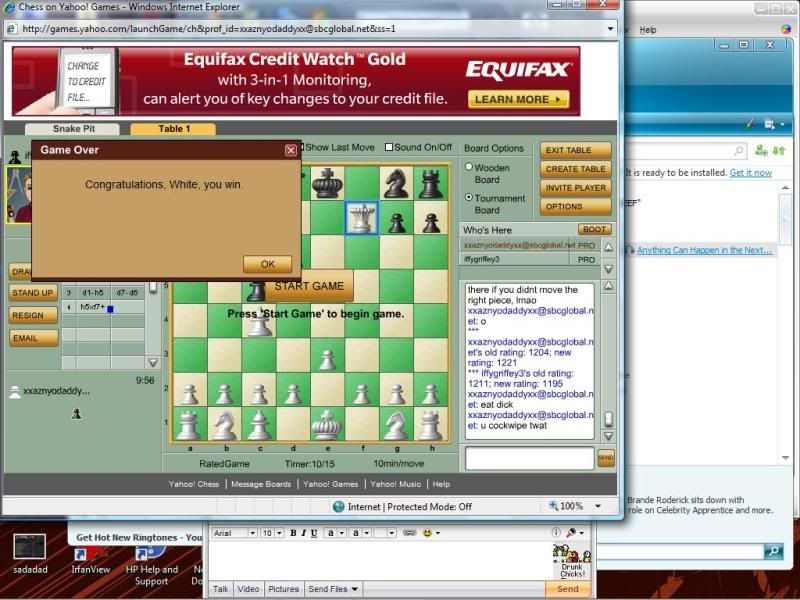Click the chat log scrollbar handle
The width and height of the screenshot is (800, 600).
point(609,419)
